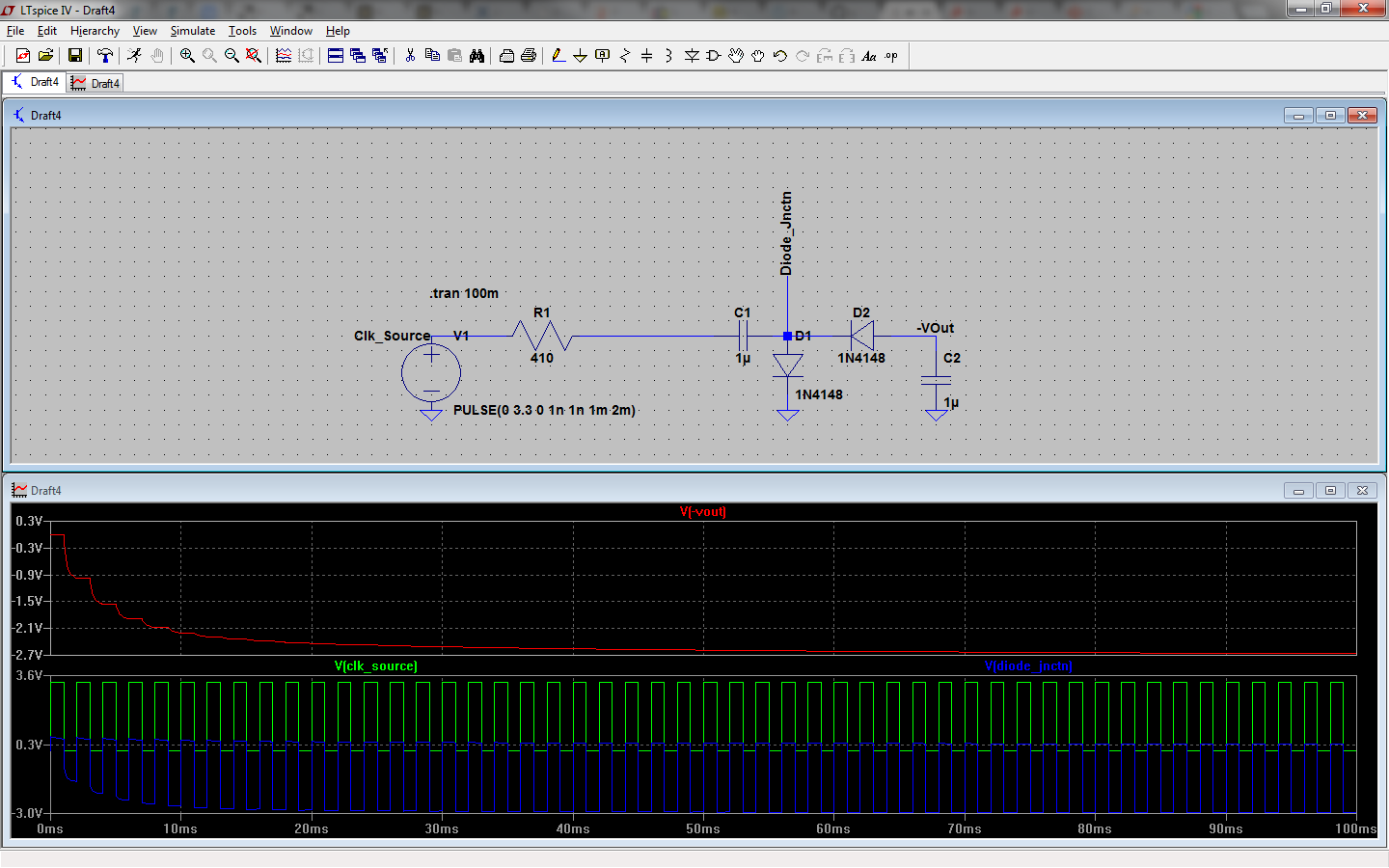
Task: Open the Simulate menu
Action: [193, 31]
